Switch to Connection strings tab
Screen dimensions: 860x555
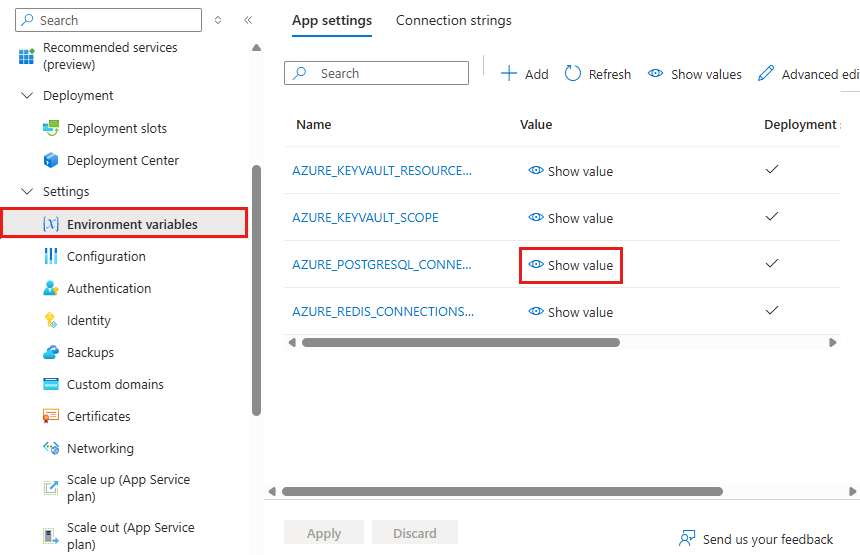pyautogui.click(x=453, y=20)
